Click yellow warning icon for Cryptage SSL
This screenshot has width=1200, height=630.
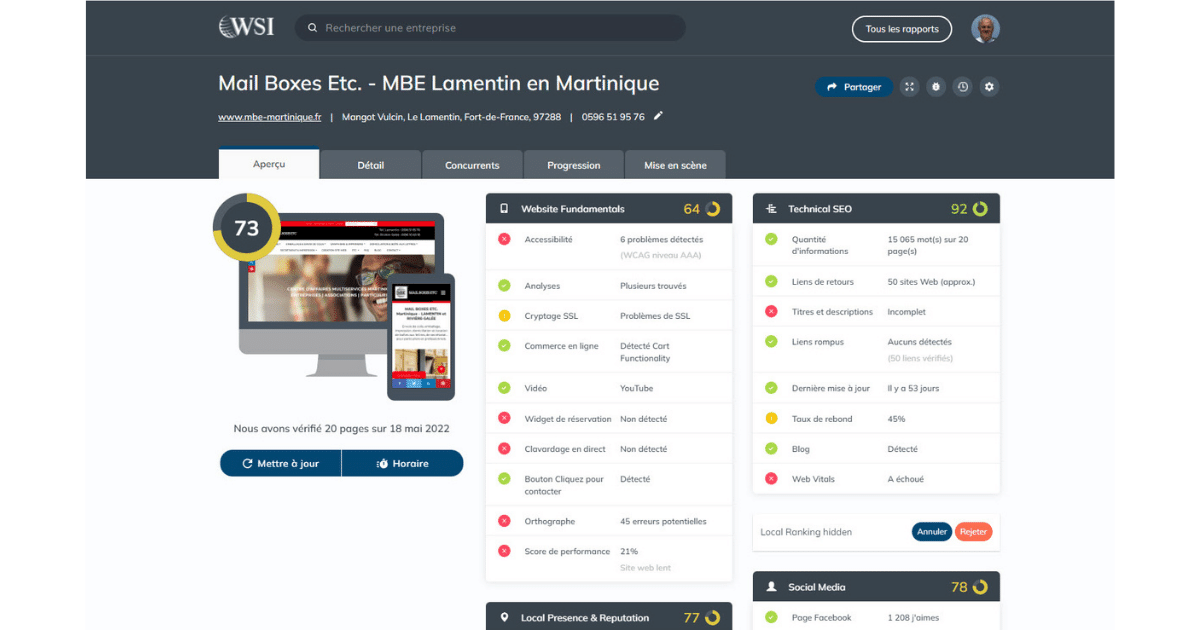(x=504, y=316)
